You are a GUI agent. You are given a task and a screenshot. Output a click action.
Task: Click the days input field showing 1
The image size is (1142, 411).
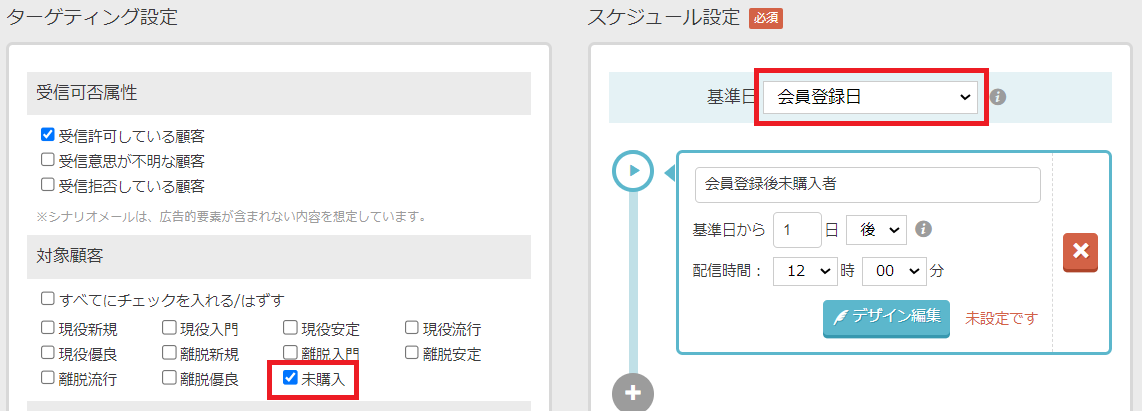coord(797,229)
